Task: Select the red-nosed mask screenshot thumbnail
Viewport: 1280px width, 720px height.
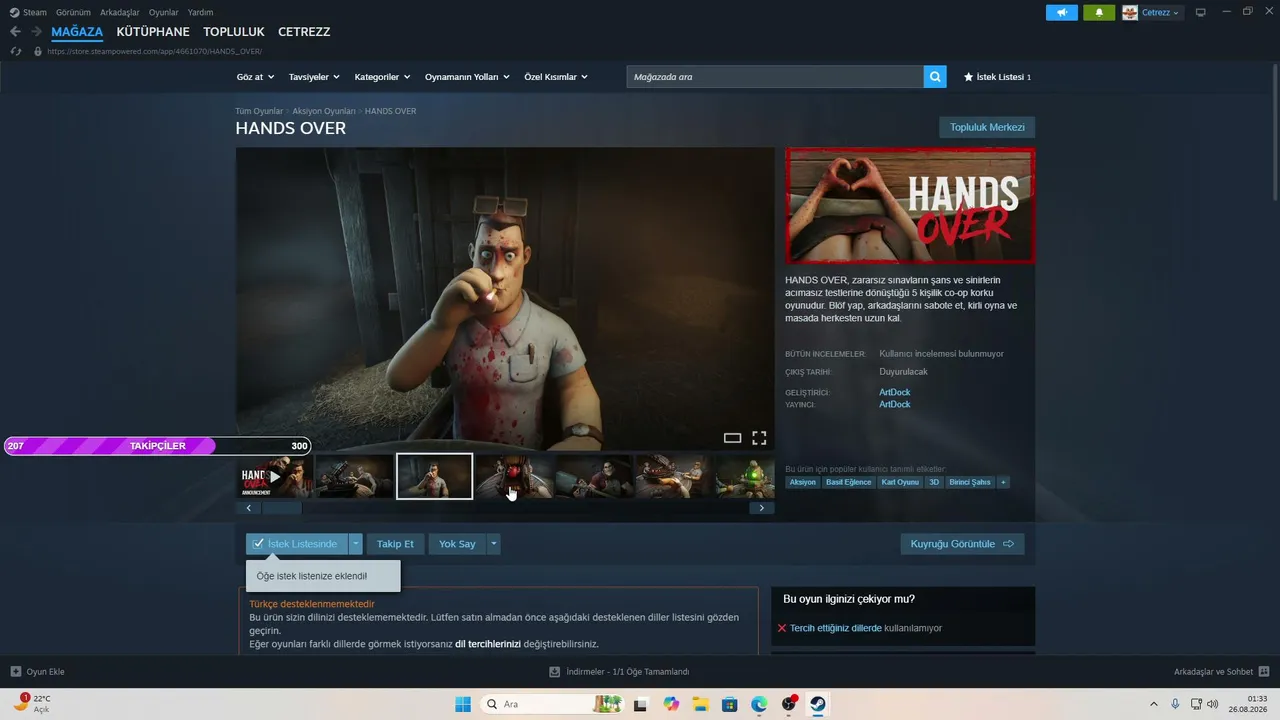Action: (514, 476)
